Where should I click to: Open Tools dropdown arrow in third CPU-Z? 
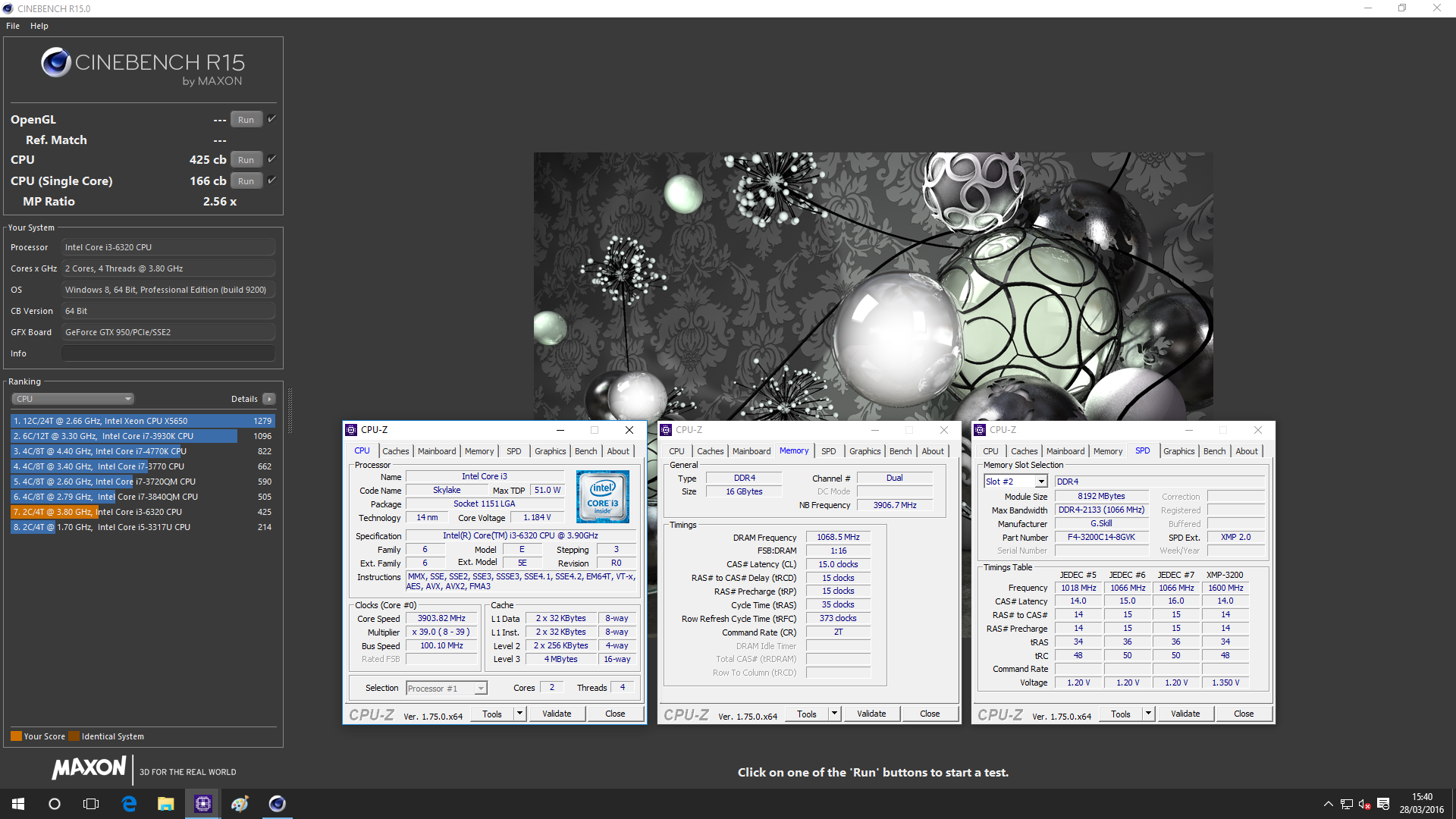tap(1148, 714)
